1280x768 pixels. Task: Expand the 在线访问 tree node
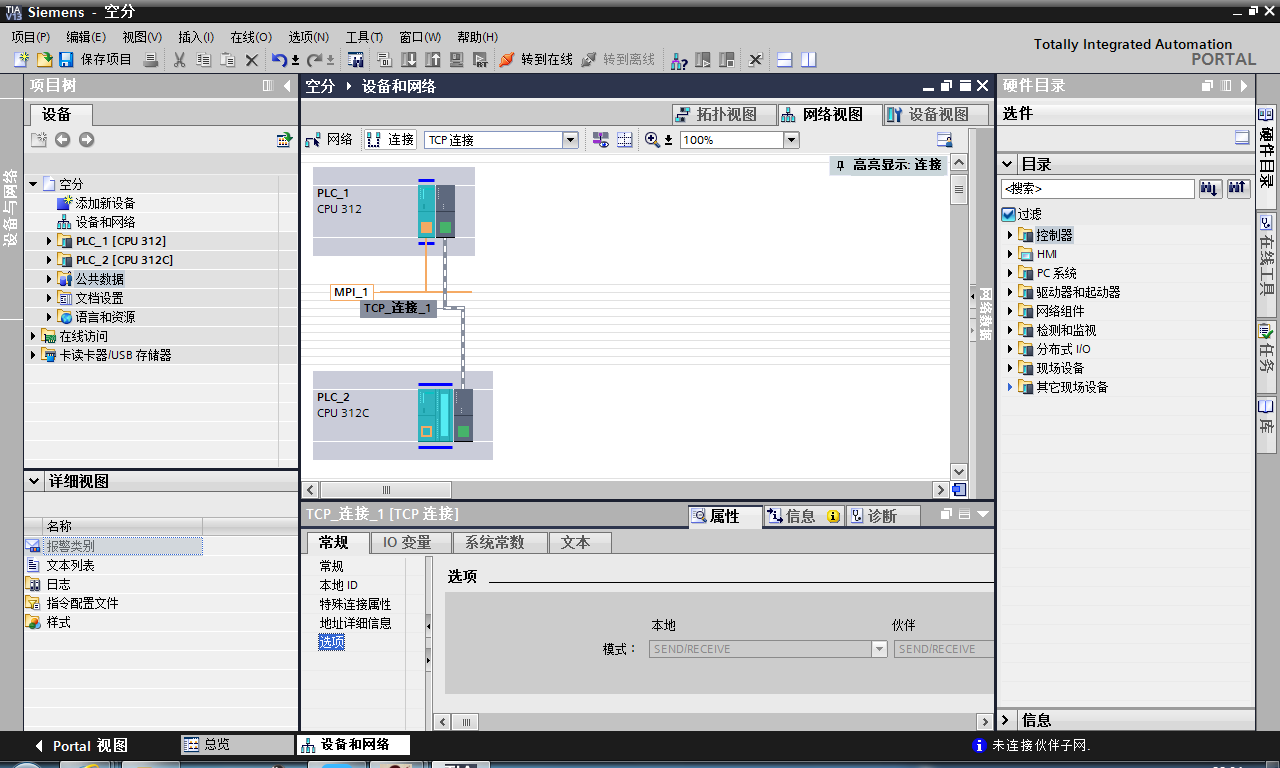33,336
